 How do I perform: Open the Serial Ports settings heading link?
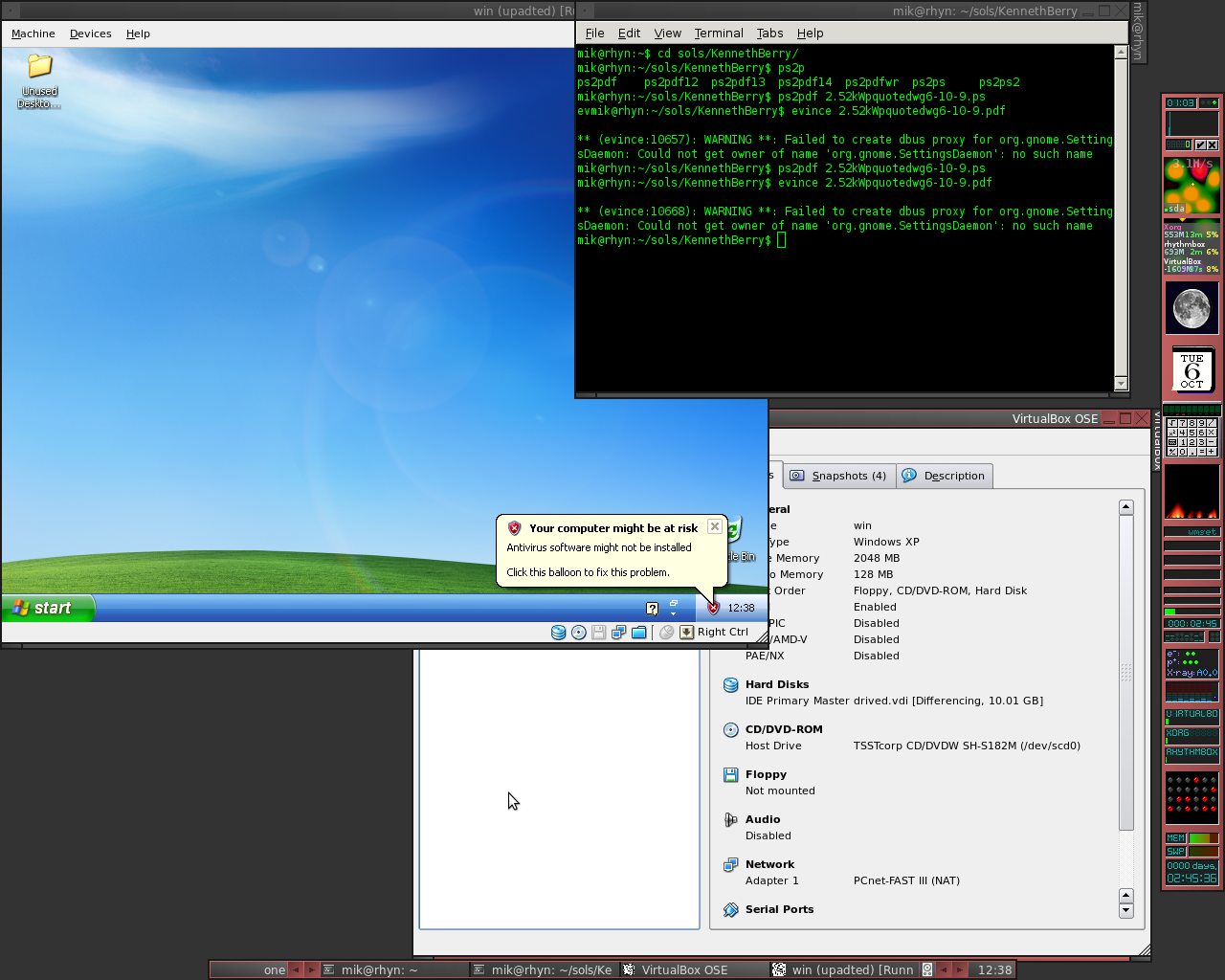click(x=779, y=909)
